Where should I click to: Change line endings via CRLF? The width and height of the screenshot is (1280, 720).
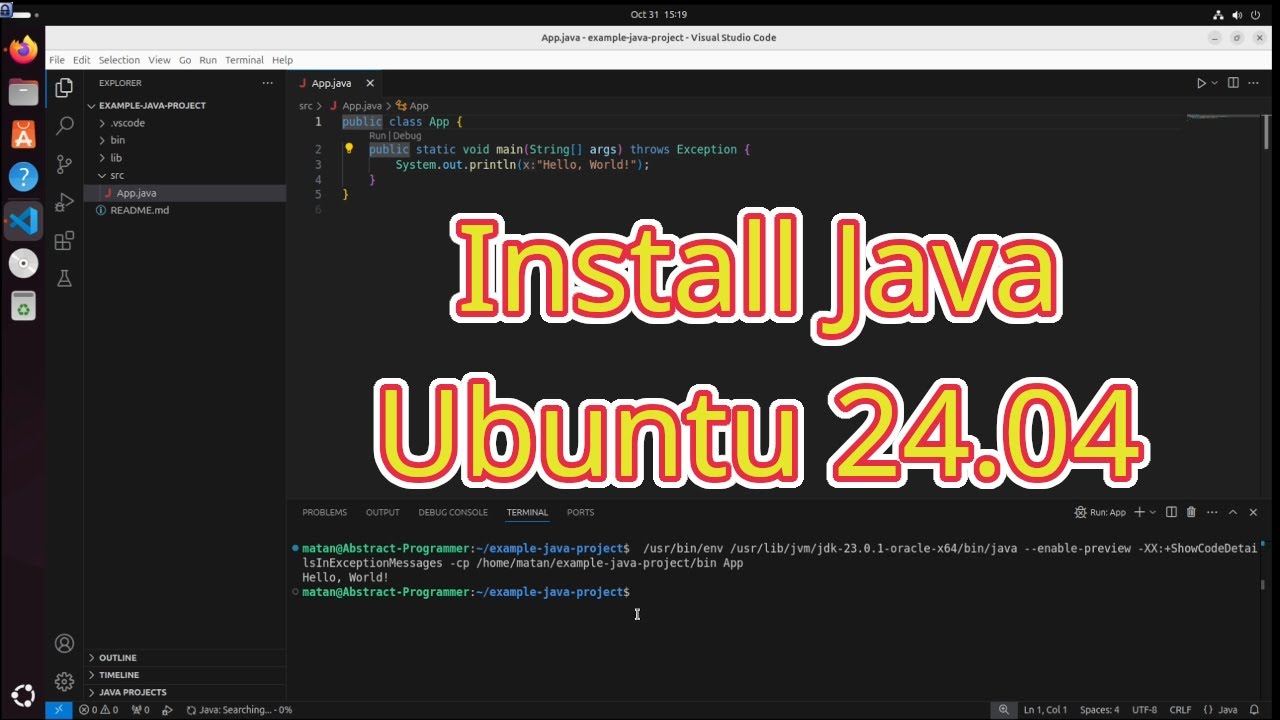pos(1180,710)
